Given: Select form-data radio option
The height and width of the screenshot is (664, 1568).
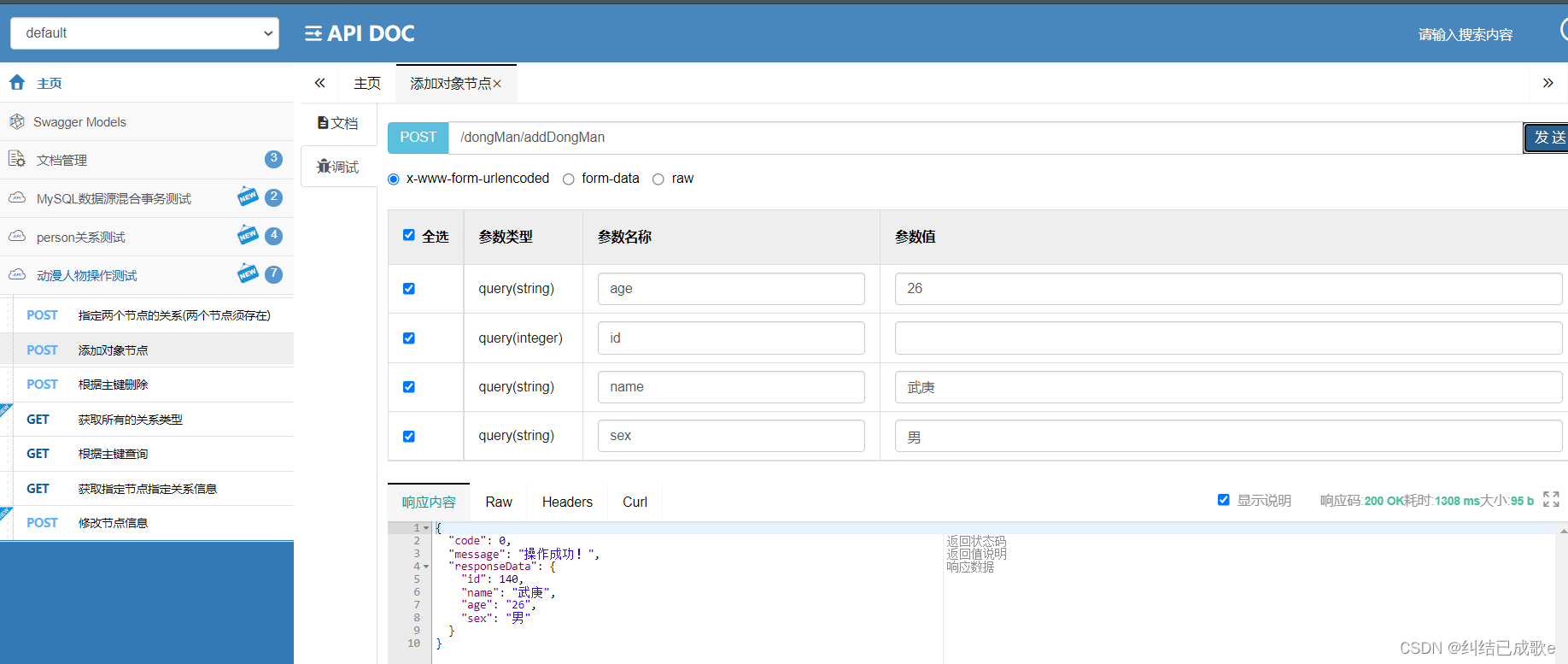Looking at the screenshot, I should 569,179.
